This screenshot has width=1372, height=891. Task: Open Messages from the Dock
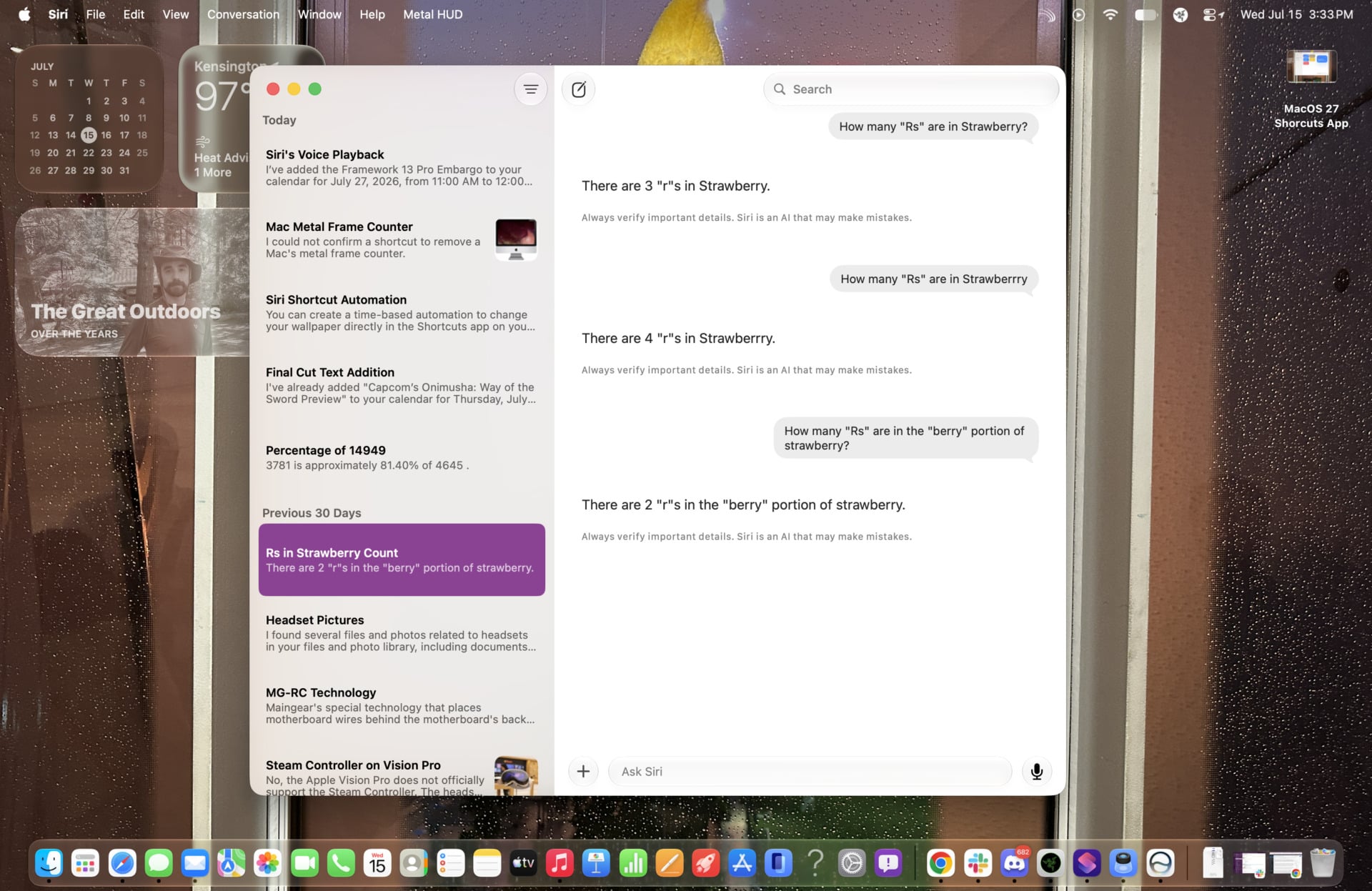click(x=159, y=863)
